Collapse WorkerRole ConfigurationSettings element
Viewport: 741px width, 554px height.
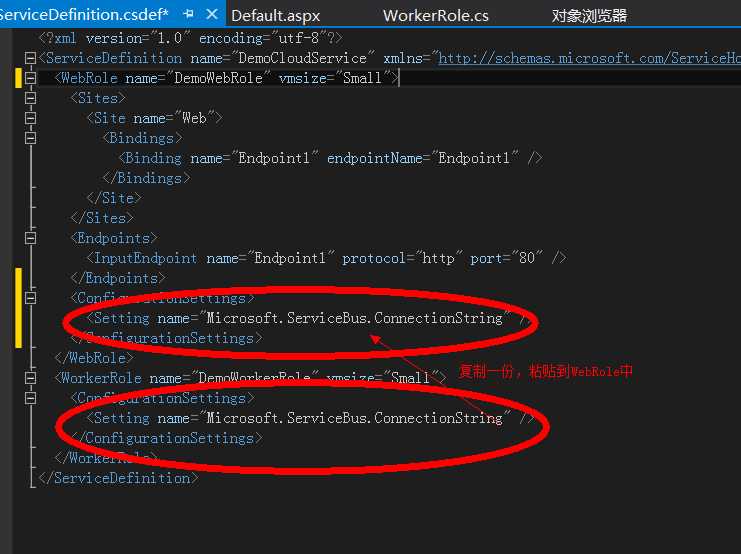pos(30,398)
